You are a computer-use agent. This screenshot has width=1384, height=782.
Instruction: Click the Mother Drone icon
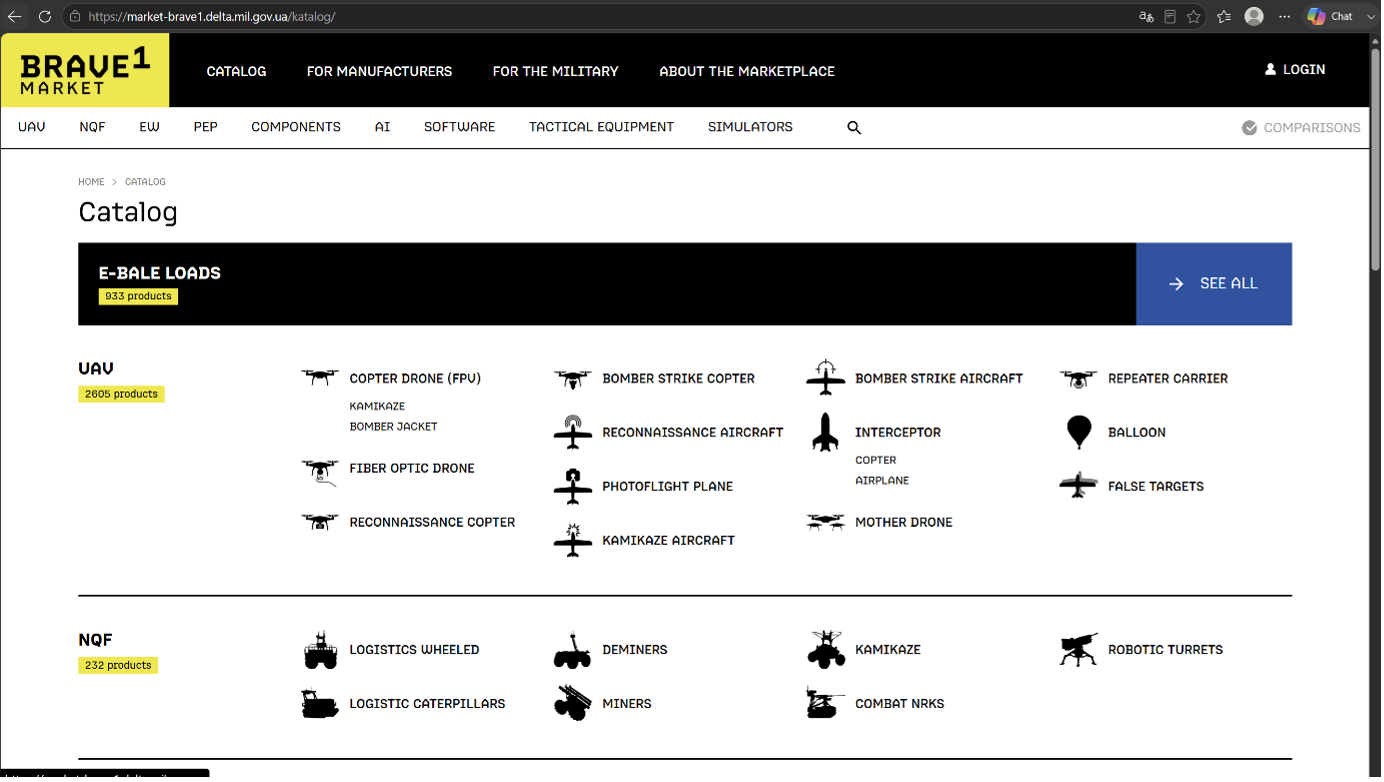(826, 522)
